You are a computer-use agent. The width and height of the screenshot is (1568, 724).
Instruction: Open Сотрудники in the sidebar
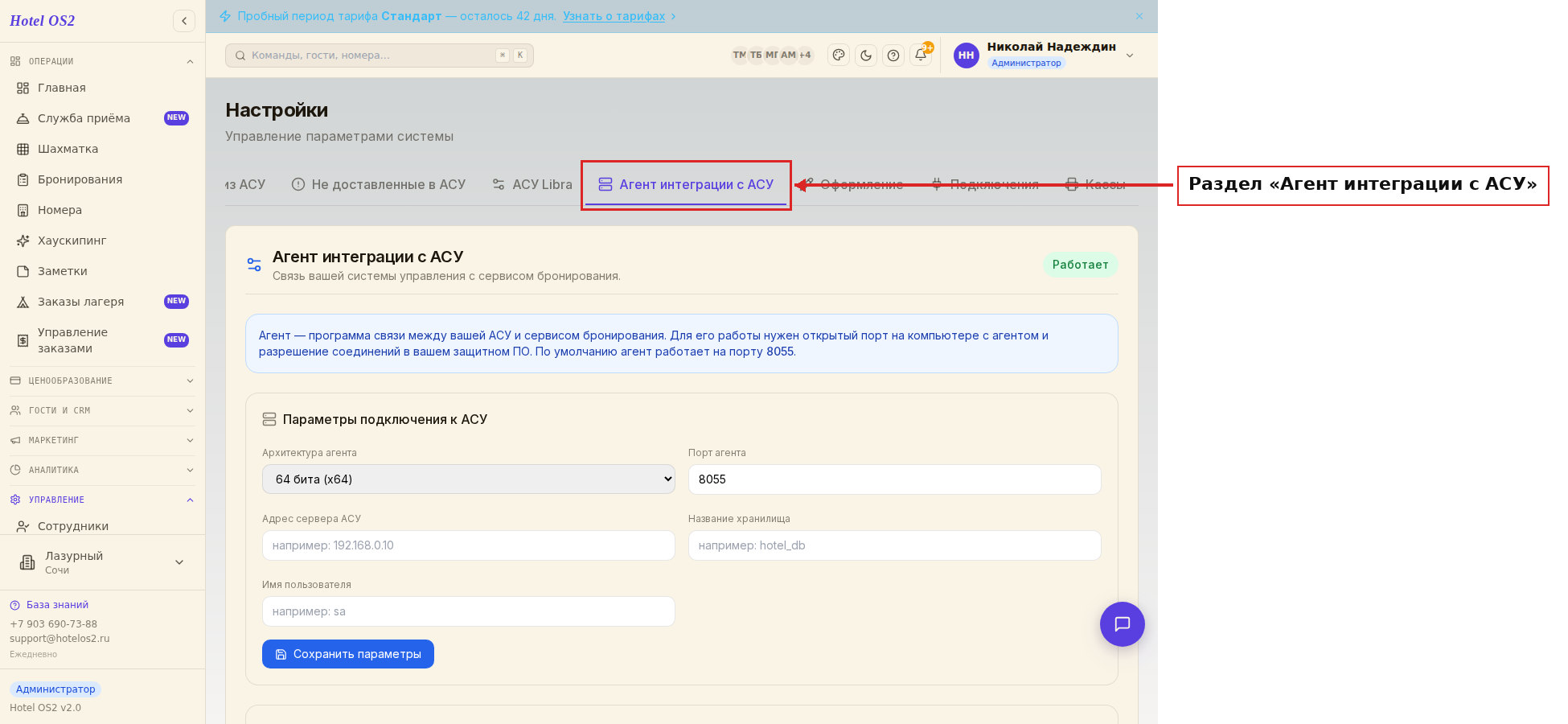click(x=102, y=526)
